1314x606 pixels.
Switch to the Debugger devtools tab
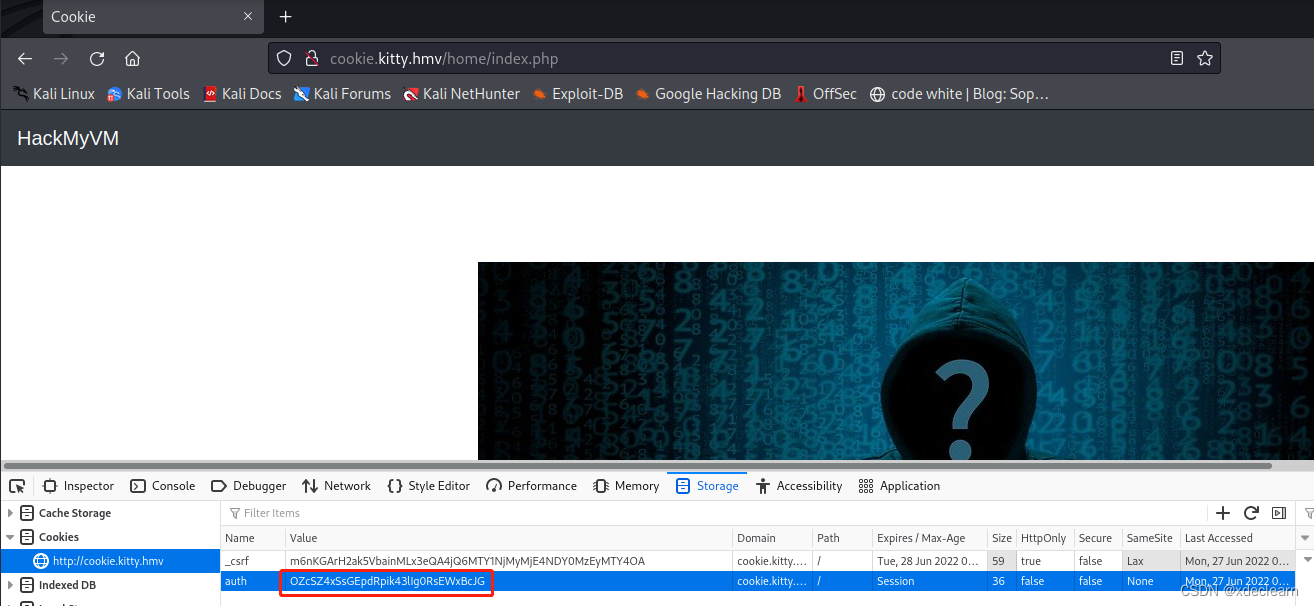[x=248, y=486]
